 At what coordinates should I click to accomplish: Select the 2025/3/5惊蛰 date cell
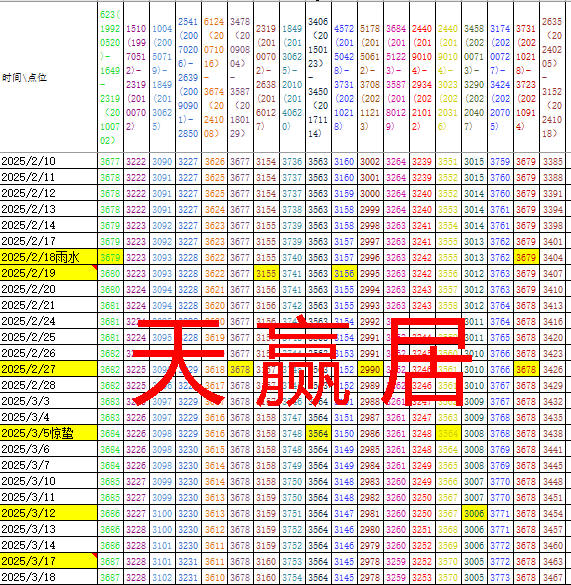point(49,433)
